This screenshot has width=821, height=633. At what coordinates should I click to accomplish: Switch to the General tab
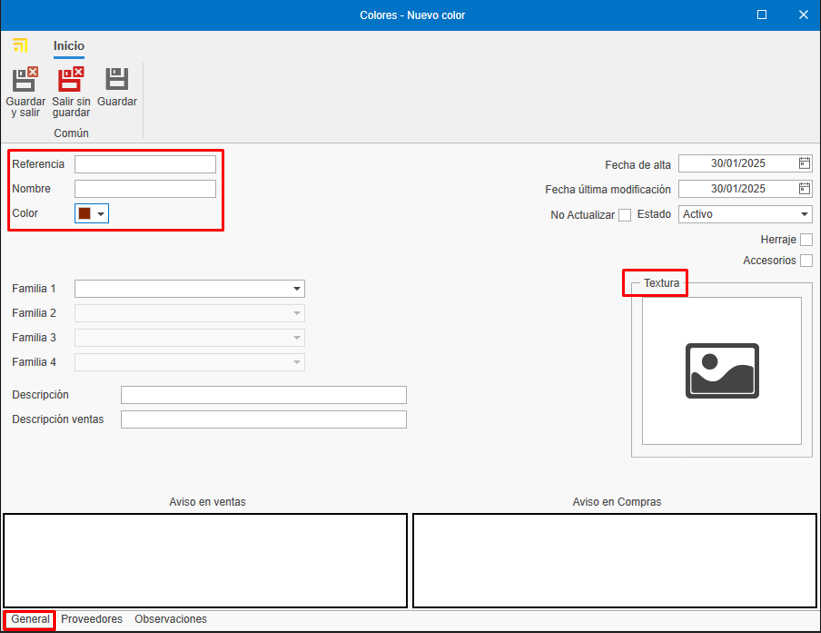click(30, 619)
